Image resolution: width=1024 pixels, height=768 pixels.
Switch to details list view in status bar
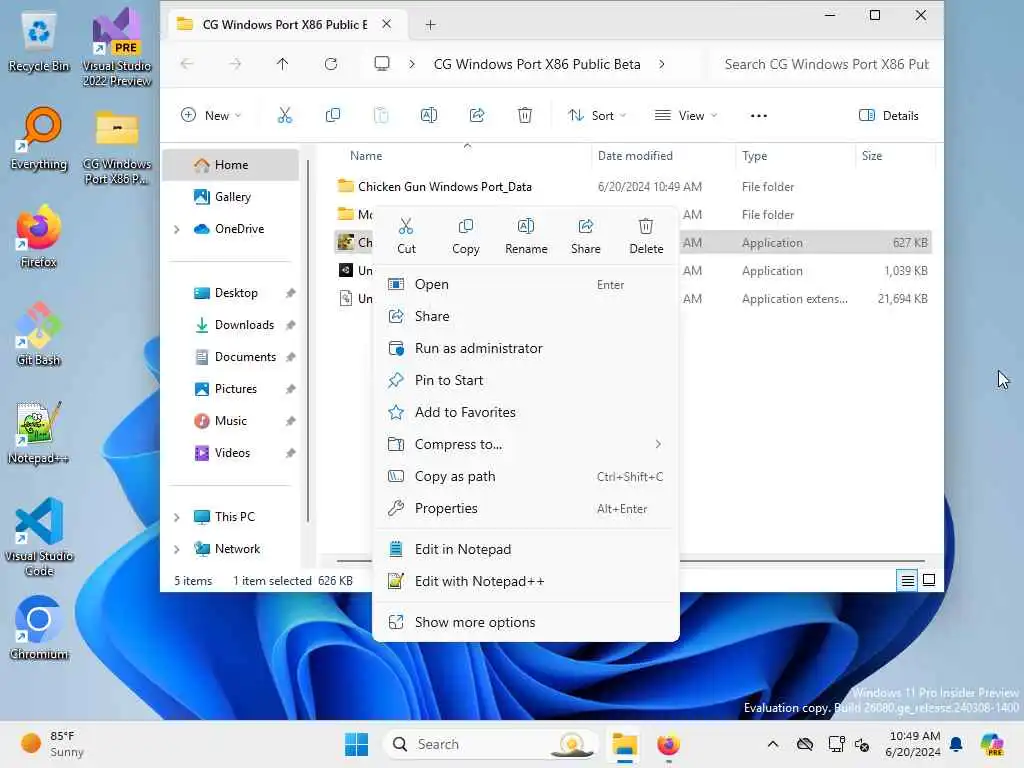[x=908, y=580]
